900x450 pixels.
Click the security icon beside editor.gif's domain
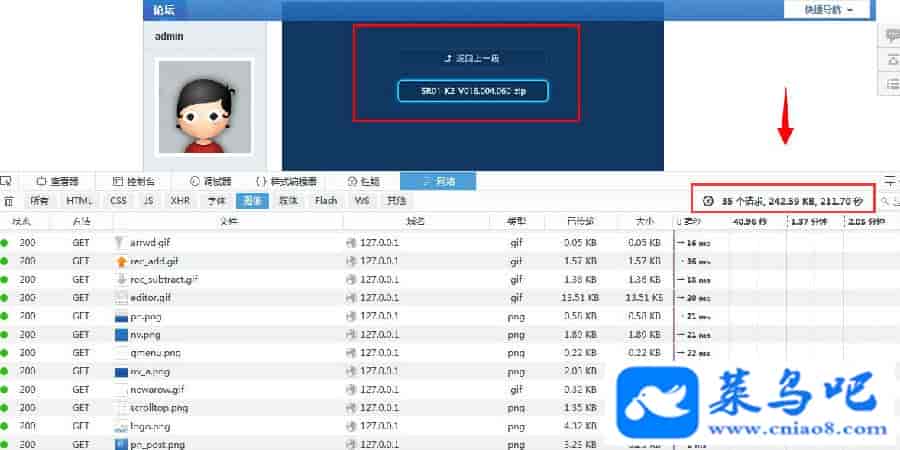tap(351, 298)
